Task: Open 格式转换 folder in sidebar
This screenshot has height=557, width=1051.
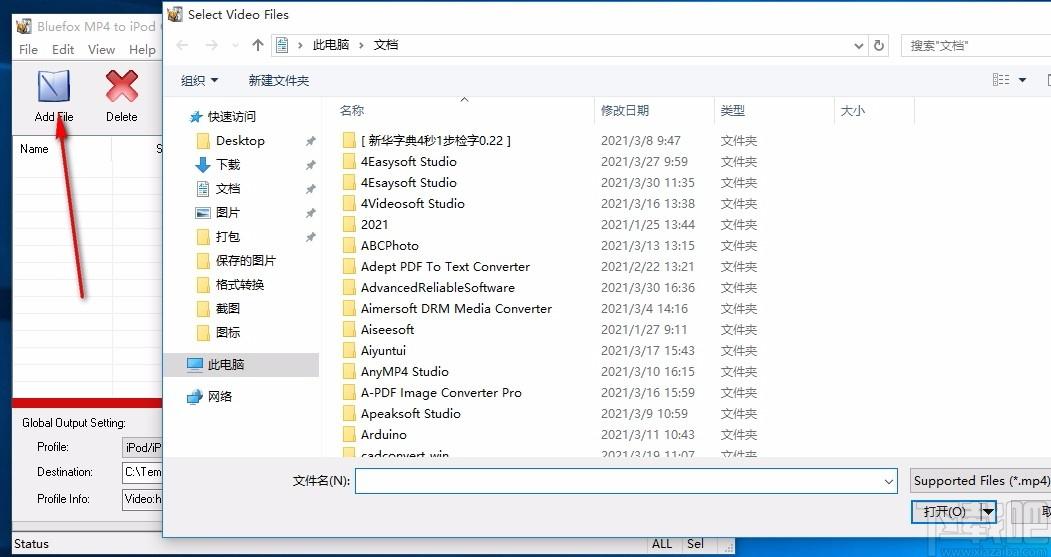Action: tap(239, 285)
